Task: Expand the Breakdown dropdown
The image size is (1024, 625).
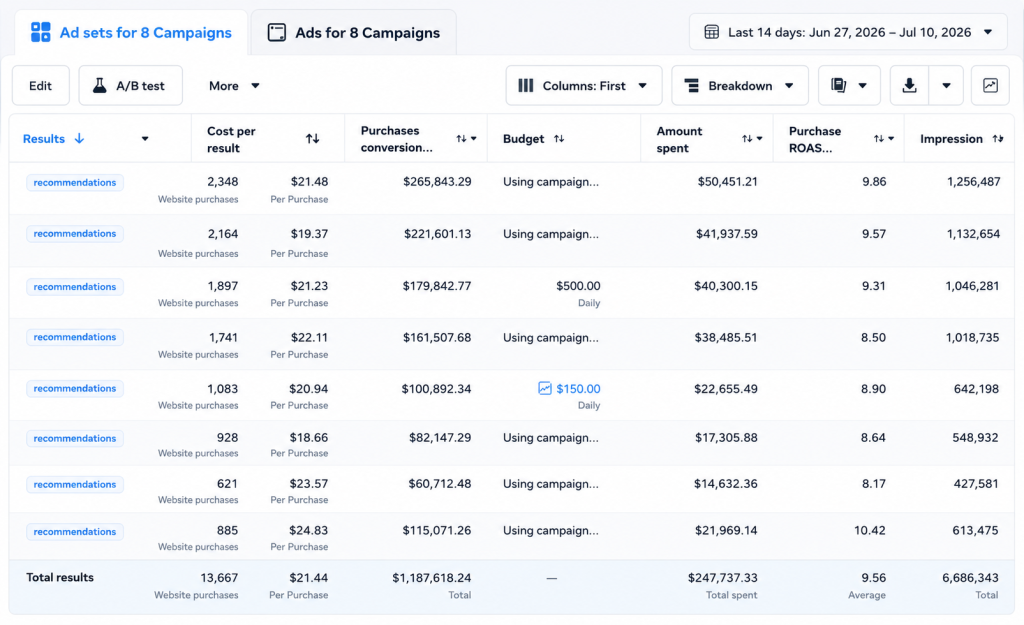Action: [x=740, y=86]
